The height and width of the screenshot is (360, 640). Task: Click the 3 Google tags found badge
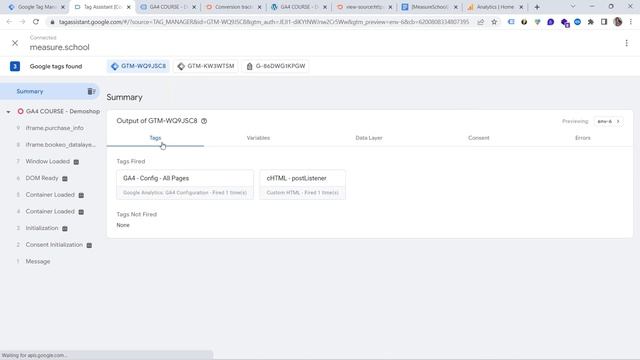point(15,66)
